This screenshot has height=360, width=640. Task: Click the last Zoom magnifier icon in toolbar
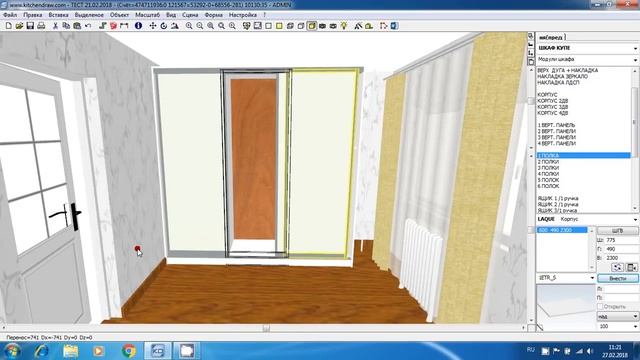232,26
